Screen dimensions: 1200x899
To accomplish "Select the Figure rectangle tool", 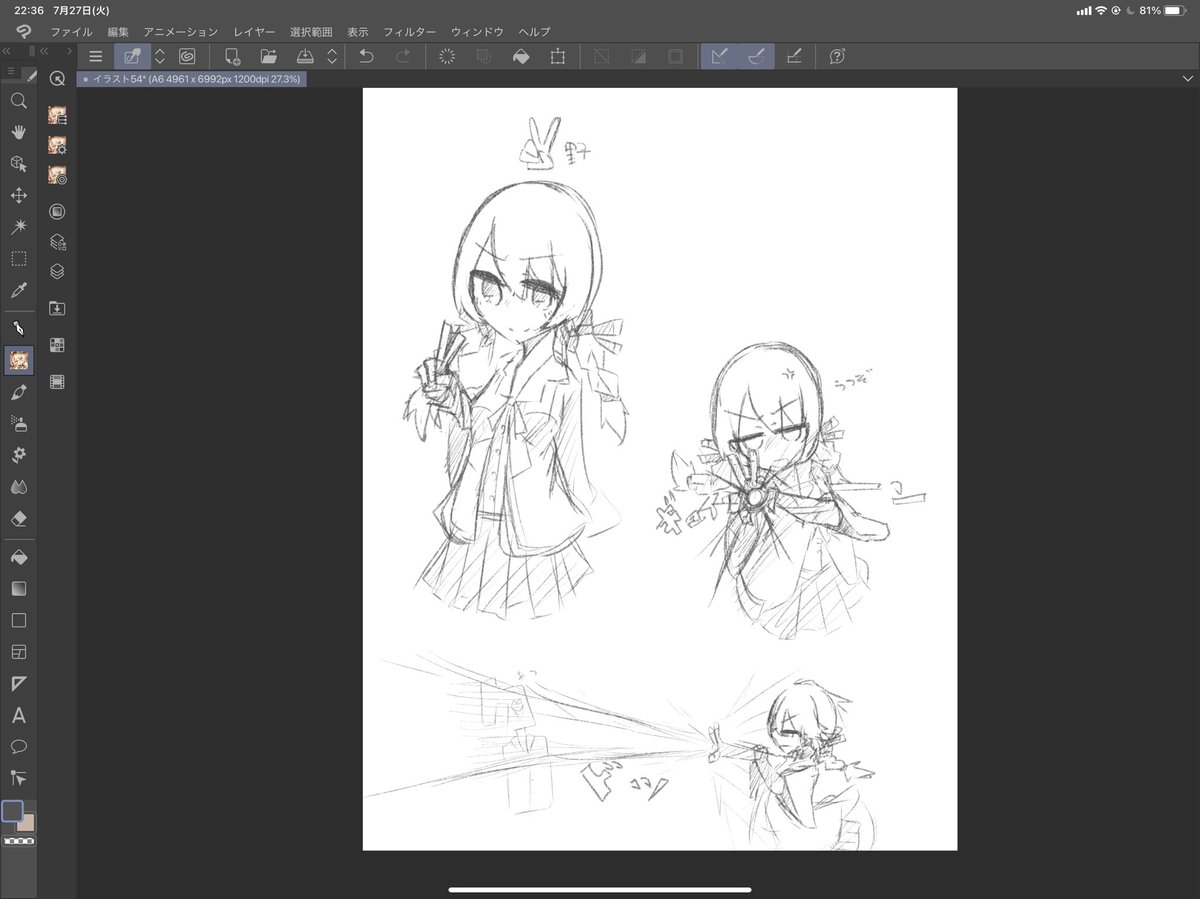I will (x=18, y=620).
